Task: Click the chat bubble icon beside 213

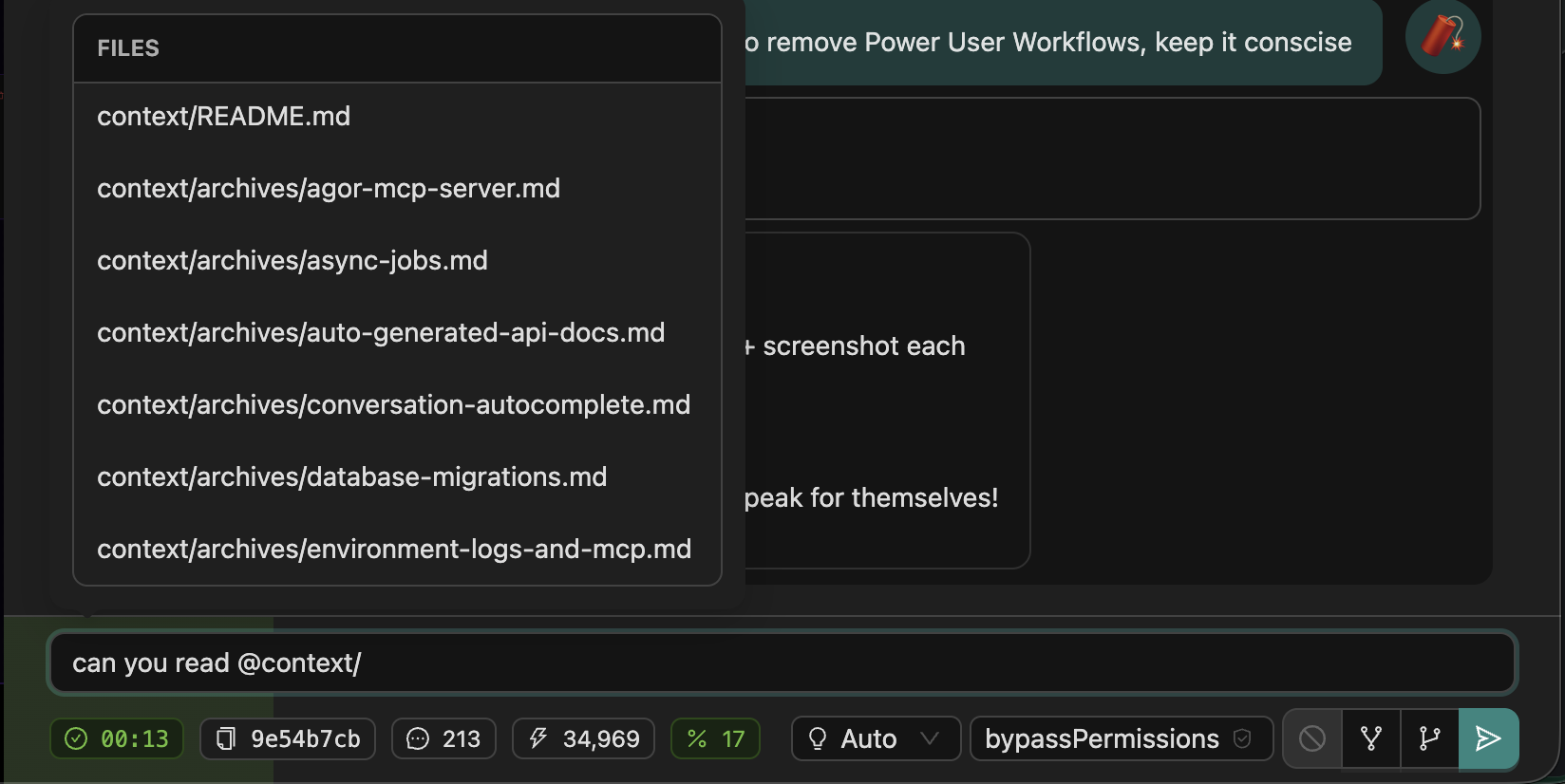Action: [x=418, y=738]
